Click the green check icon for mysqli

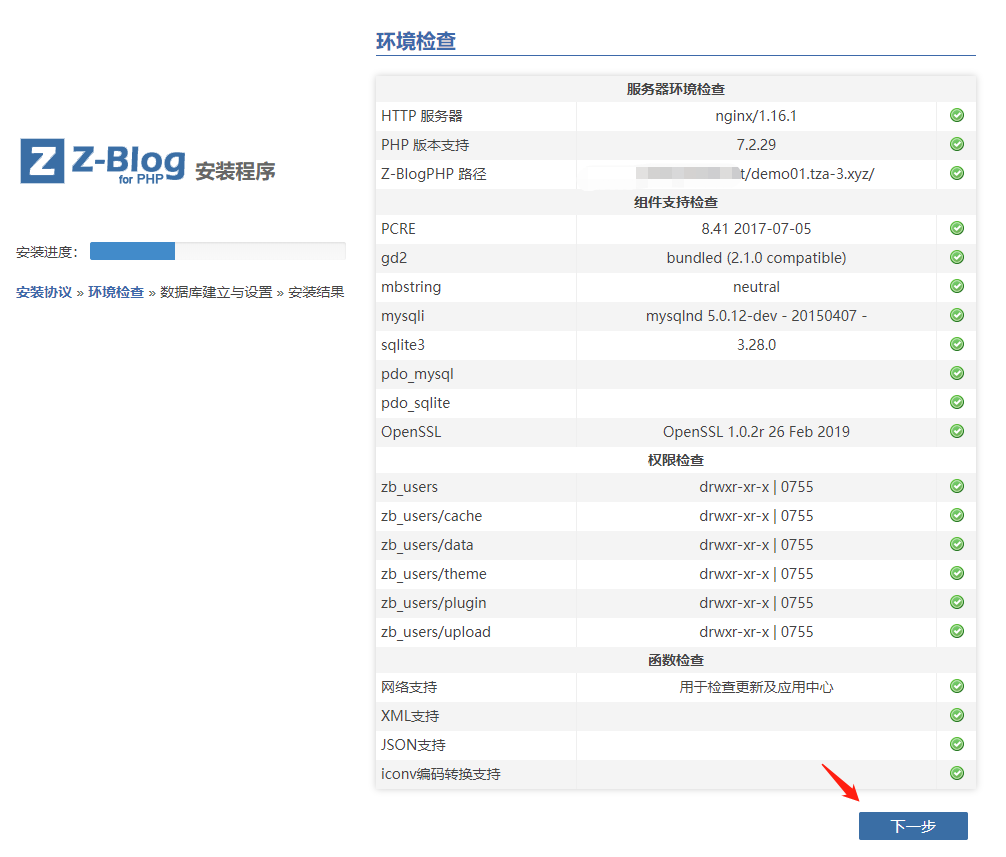coord(957,315)
